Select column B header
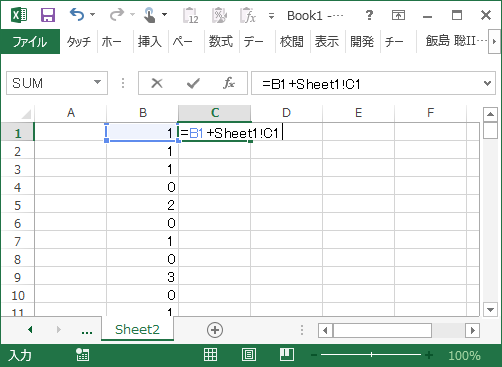 click(x=143, y=113)
